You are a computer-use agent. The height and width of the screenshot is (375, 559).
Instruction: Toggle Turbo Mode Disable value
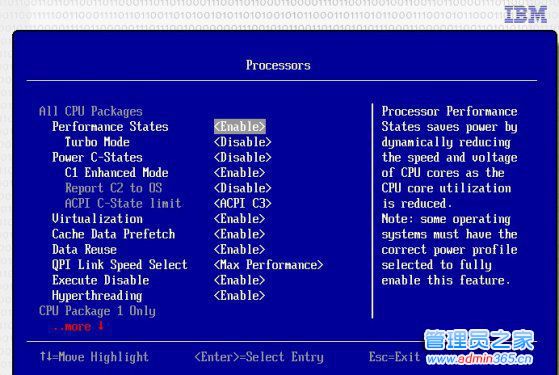point(242,142)
